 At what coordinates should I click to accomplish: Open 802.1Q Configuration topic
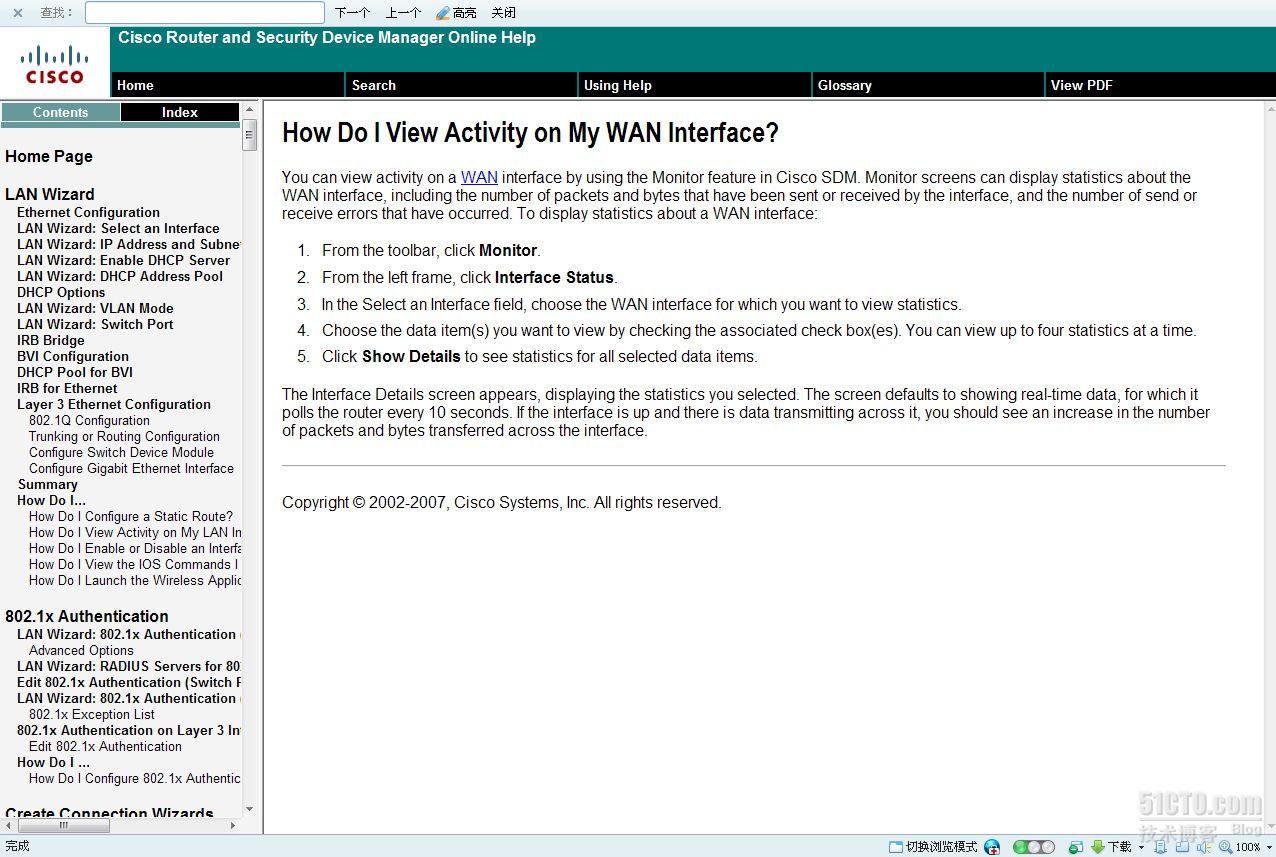click(89, 420)
